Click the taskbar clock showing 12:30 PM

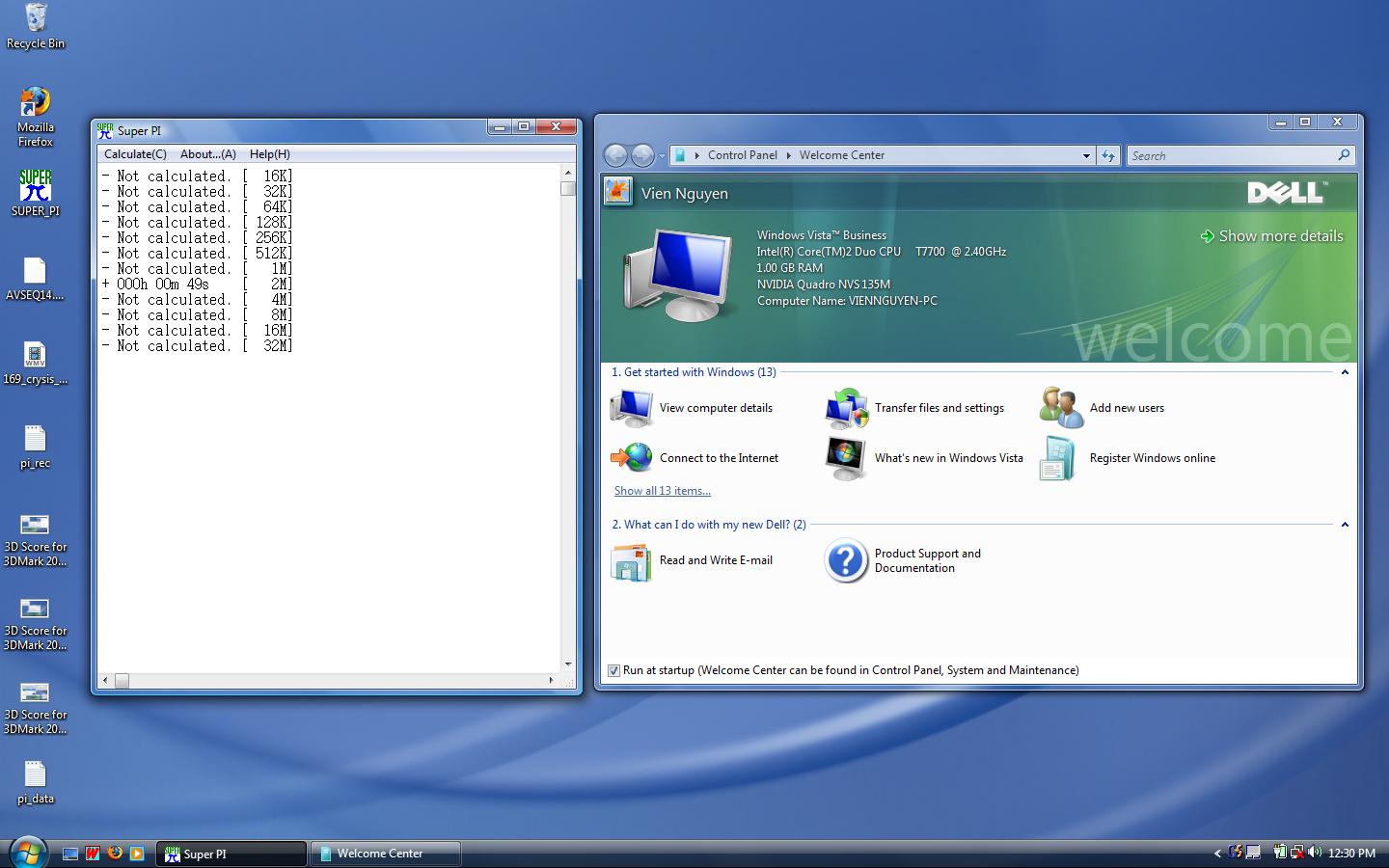(x=1351, y=854)
